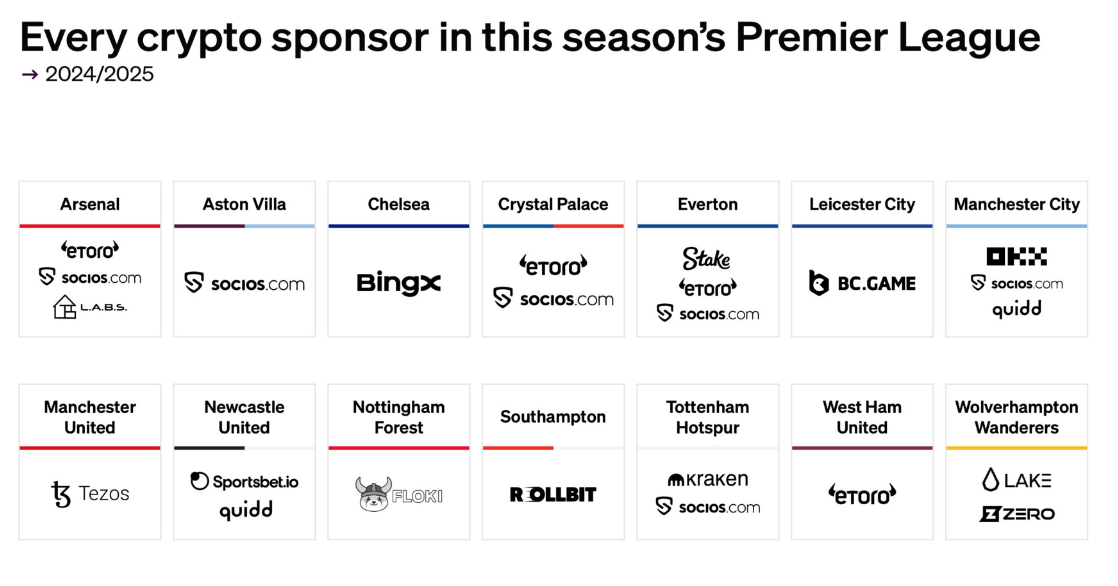Click the Floki viking logo under Nottingham Forest
The image size is (1118, 586).
coord(399,494)
